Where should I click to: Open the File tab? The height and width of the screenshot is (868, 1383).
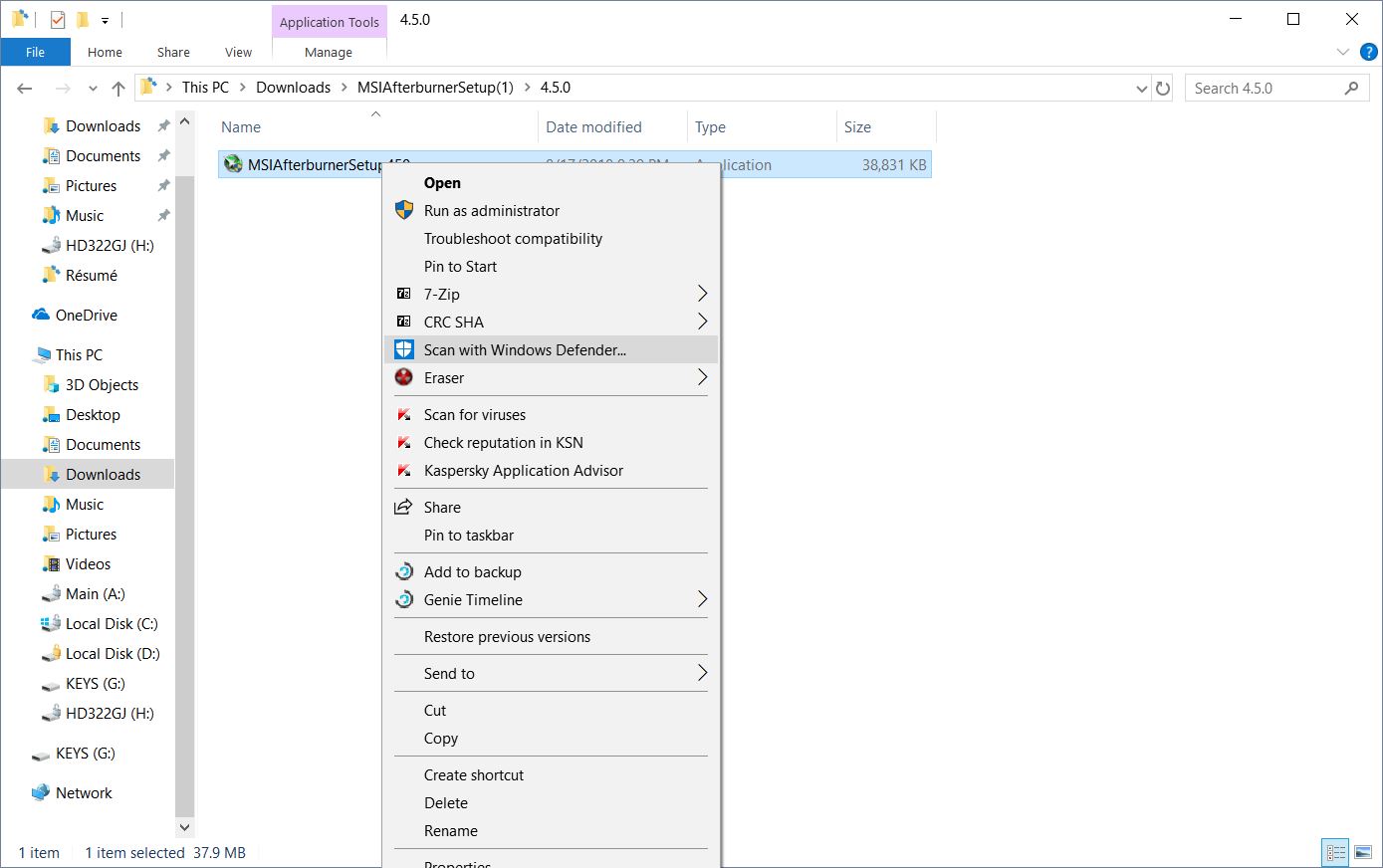pos(36,52)
